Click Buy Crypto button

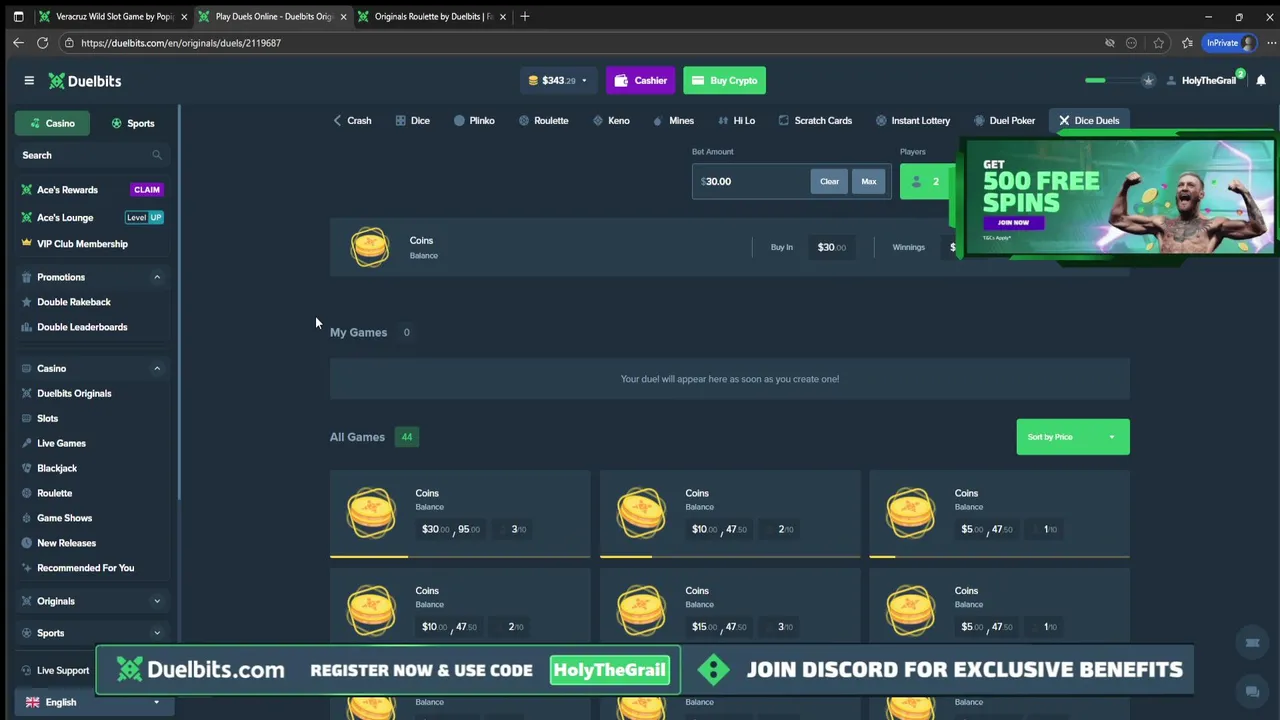724,80
